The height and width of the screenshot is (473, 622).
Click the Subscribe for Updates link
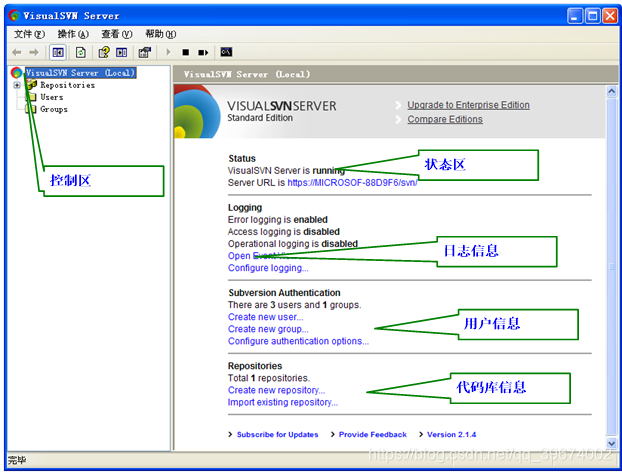(x=277, y=435)
